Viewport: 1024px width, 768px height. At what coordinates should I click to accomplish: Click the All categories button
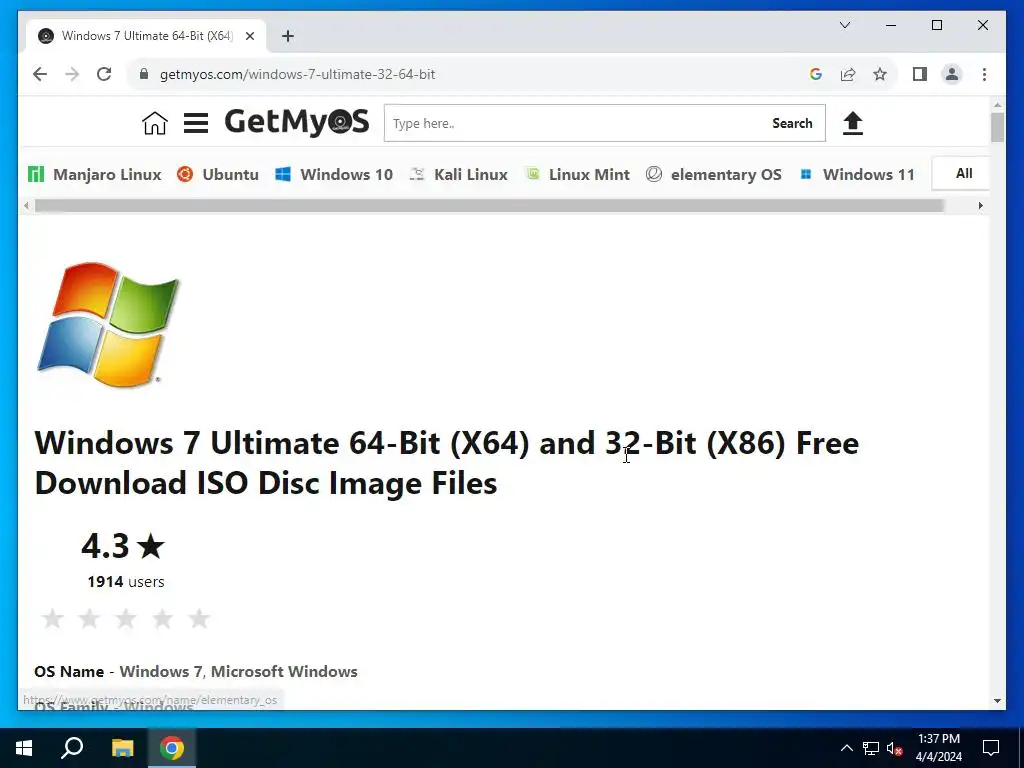pyautogui.click(x=963, y=174)
